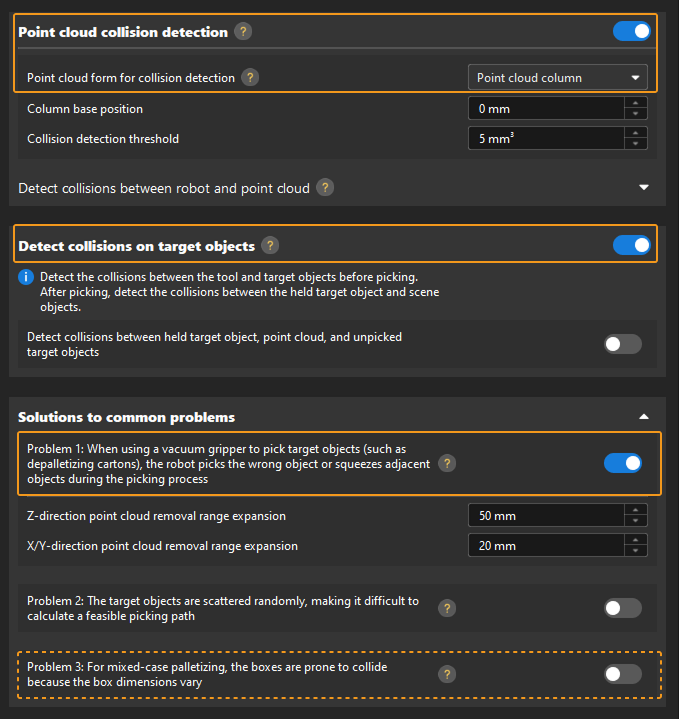Click help icon beside Point cloud collision detection

243,32
